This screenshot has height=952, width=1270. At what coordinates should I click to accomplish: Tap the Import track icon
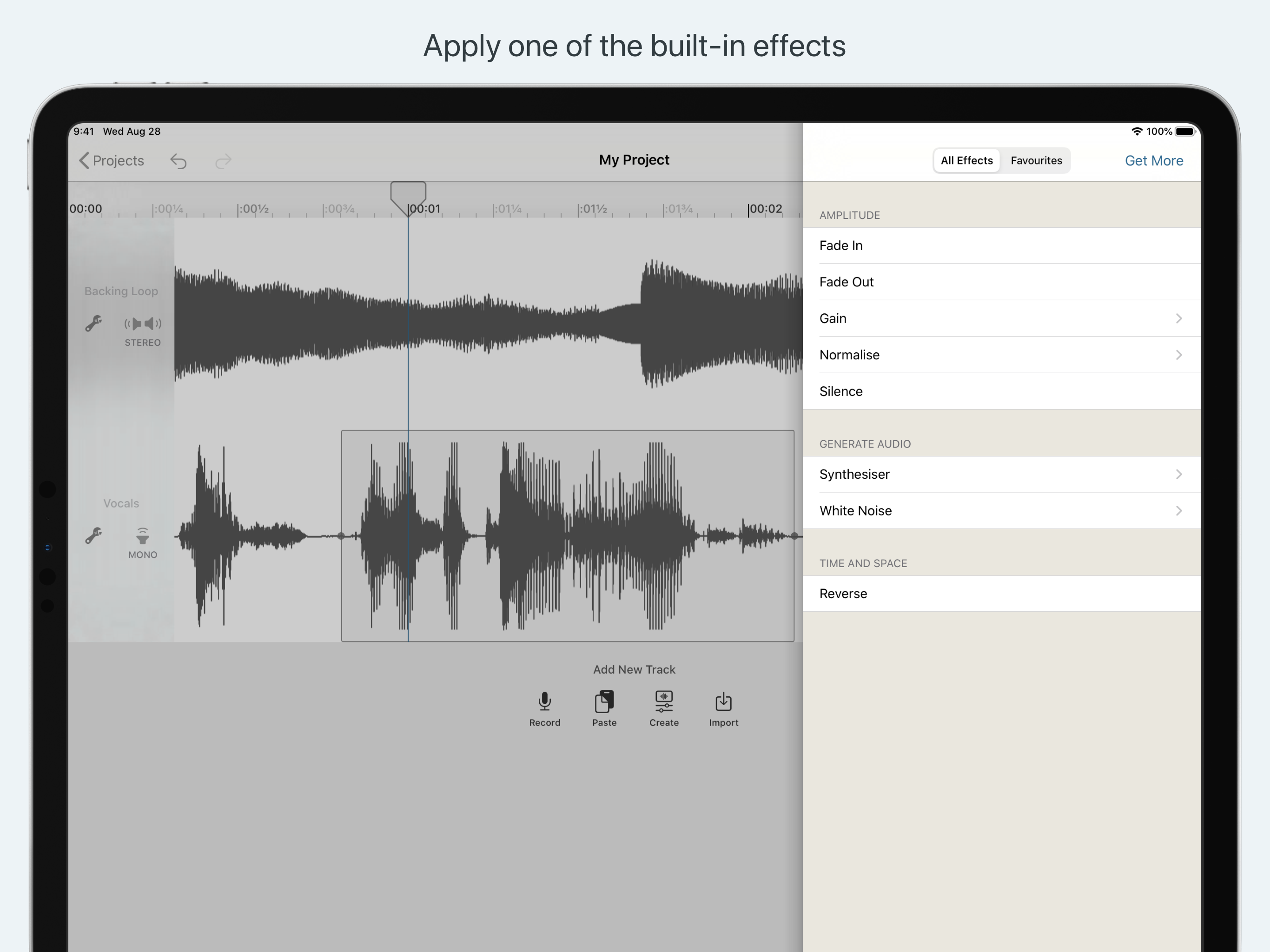723,701
